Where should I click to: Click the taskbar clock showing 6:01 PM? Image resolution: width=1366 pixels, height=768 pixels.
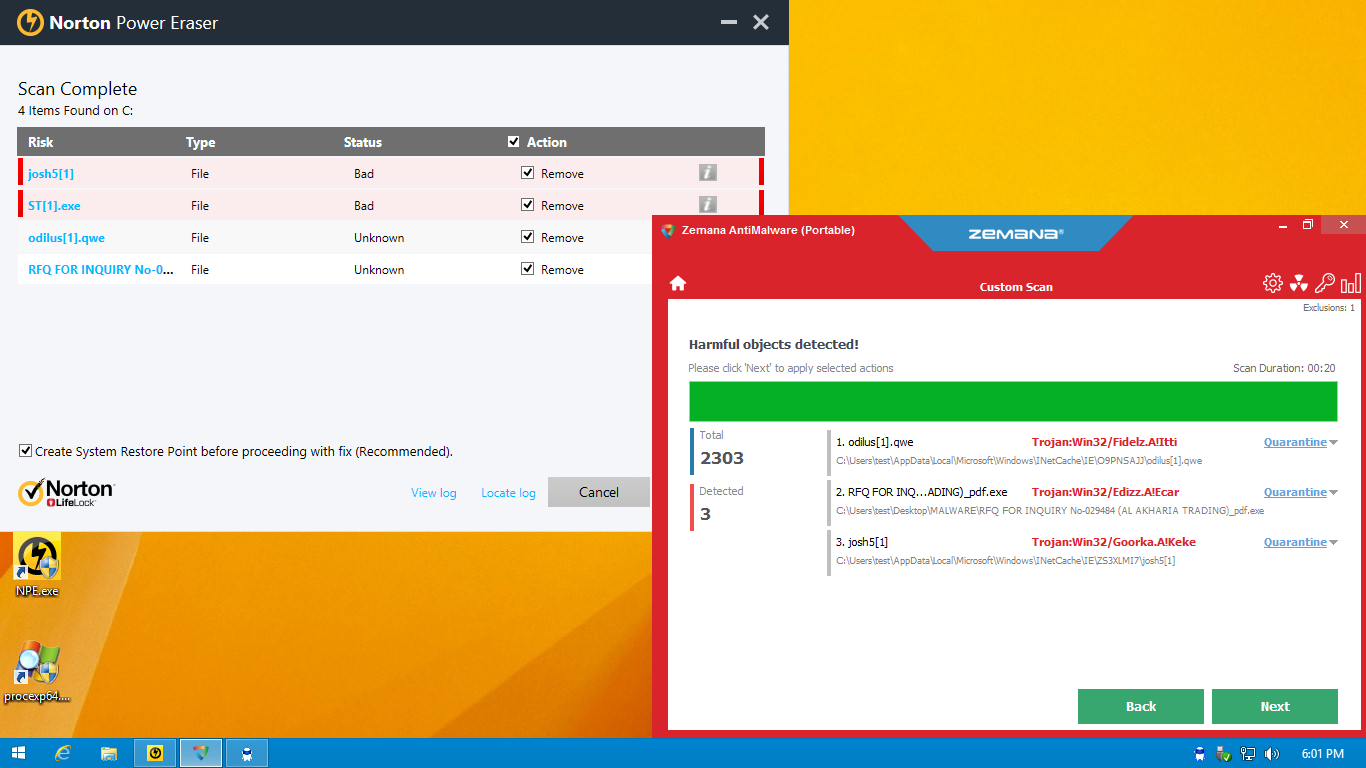(1322, 754)
